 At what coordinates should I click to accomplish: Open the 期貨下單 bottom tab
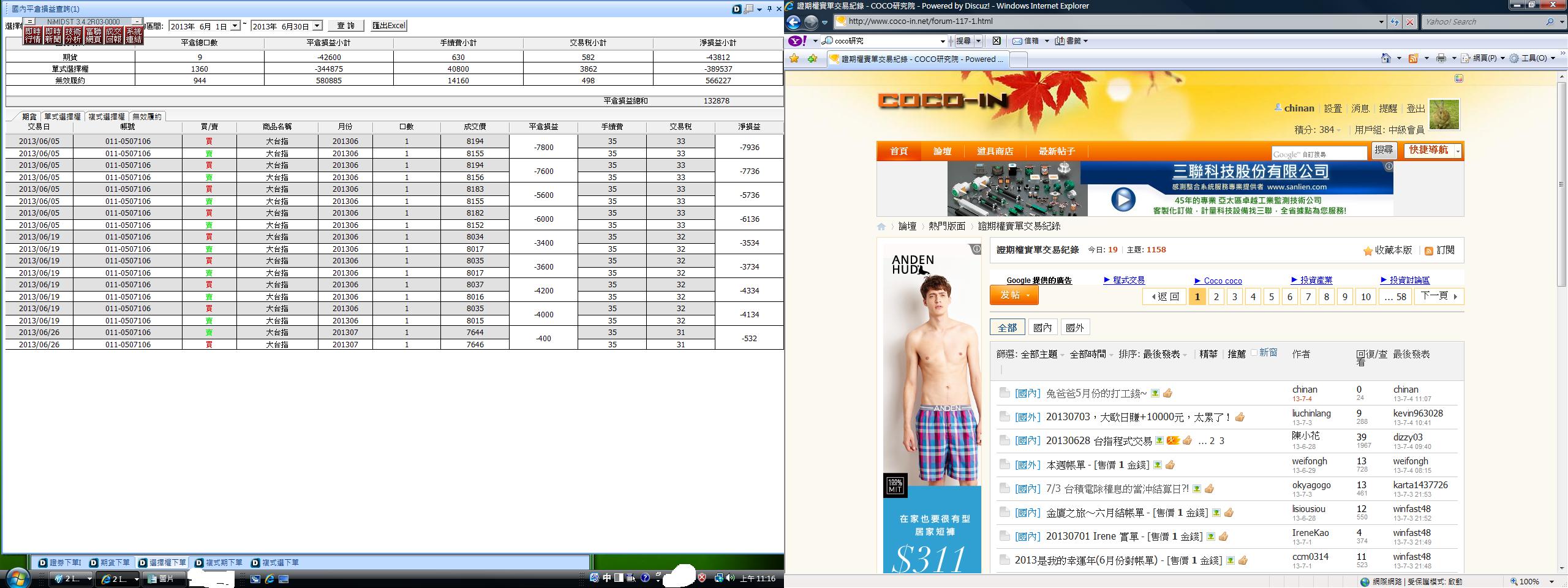pos(110,562)
